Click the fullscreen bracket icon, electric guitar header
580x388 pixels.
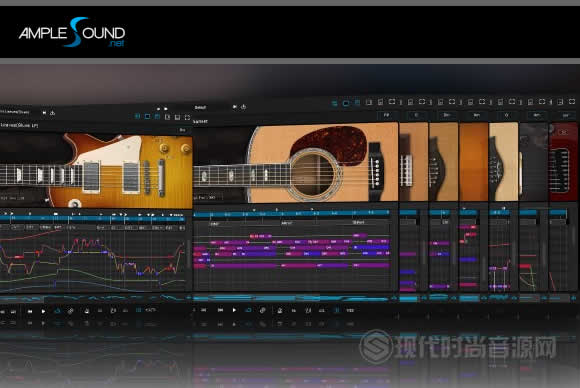tap(188, 118)
